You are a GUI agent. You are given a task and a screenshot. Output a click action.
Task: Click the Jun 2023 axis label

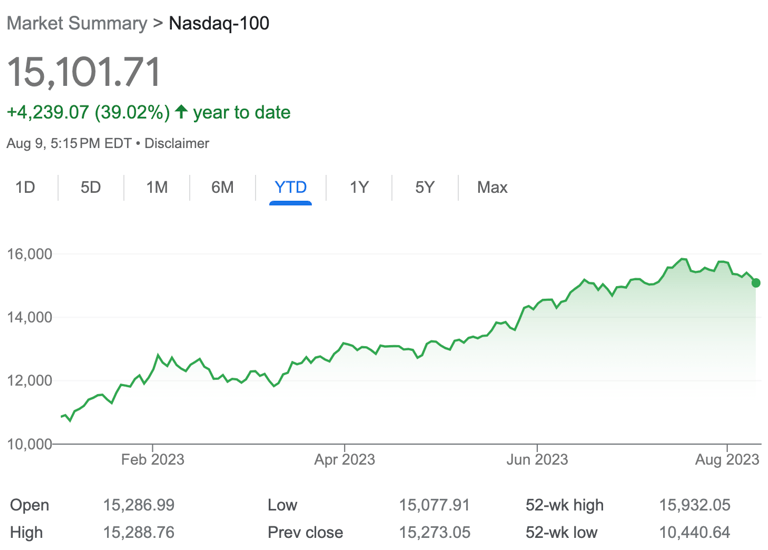tap(537, 459)
